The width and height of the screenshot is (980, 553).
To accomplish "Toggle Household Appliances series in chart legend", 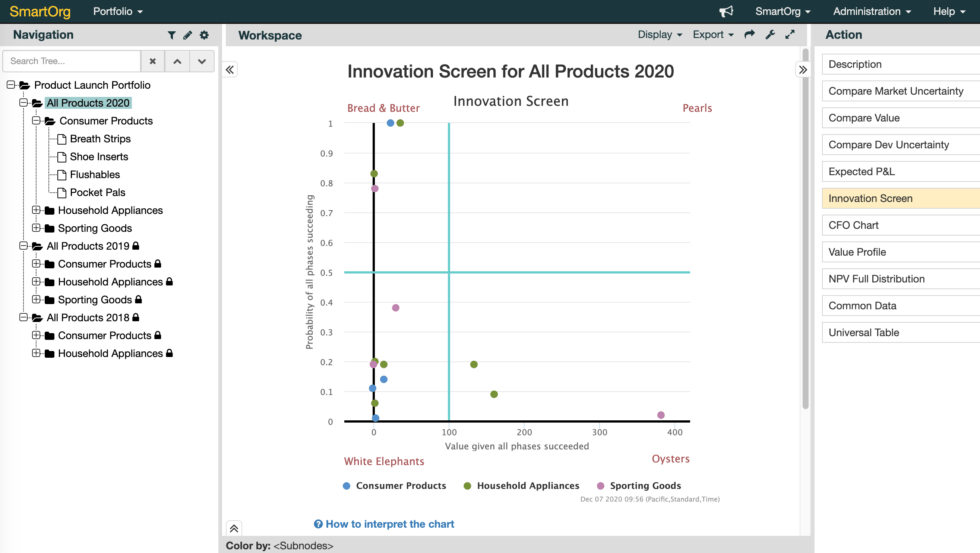I will click(521, 486).
